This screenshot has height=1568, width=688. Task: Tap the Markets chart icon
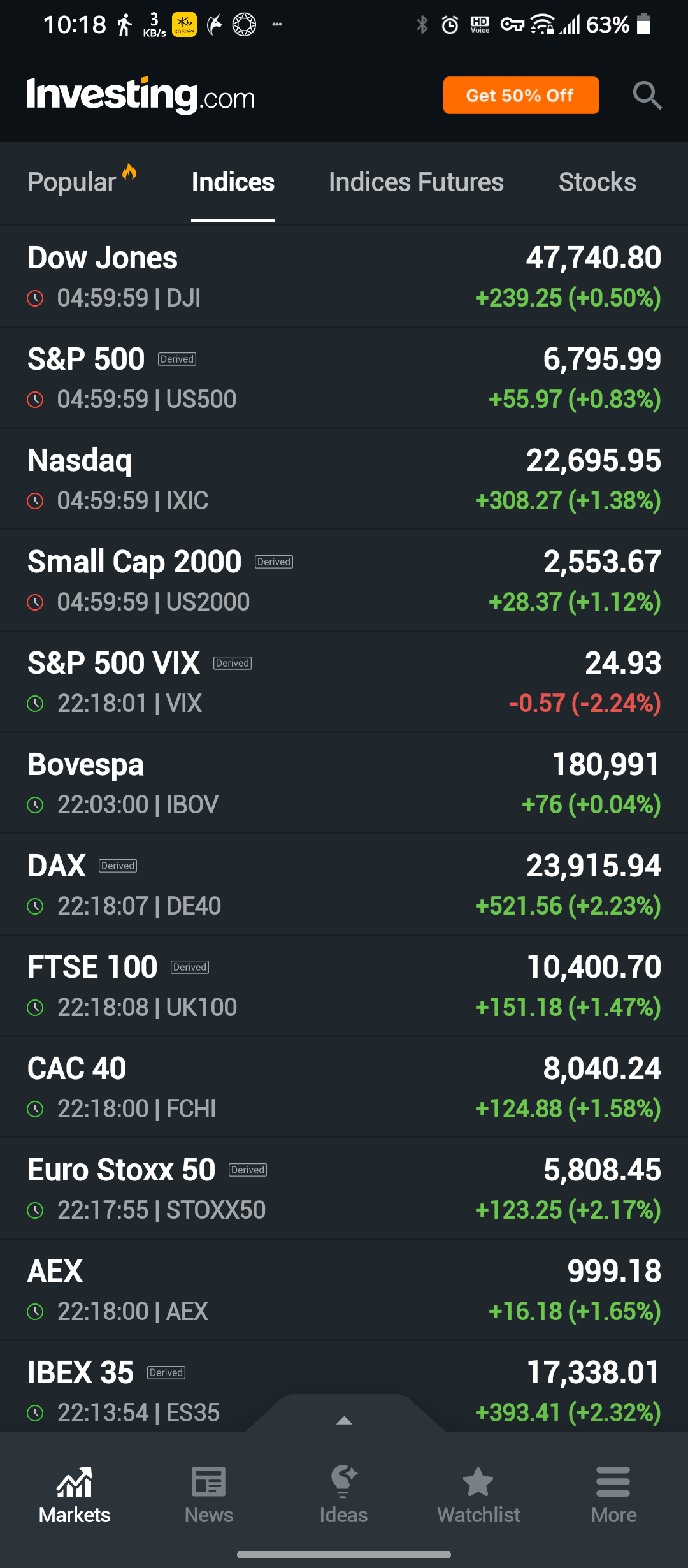(75, 1481)
